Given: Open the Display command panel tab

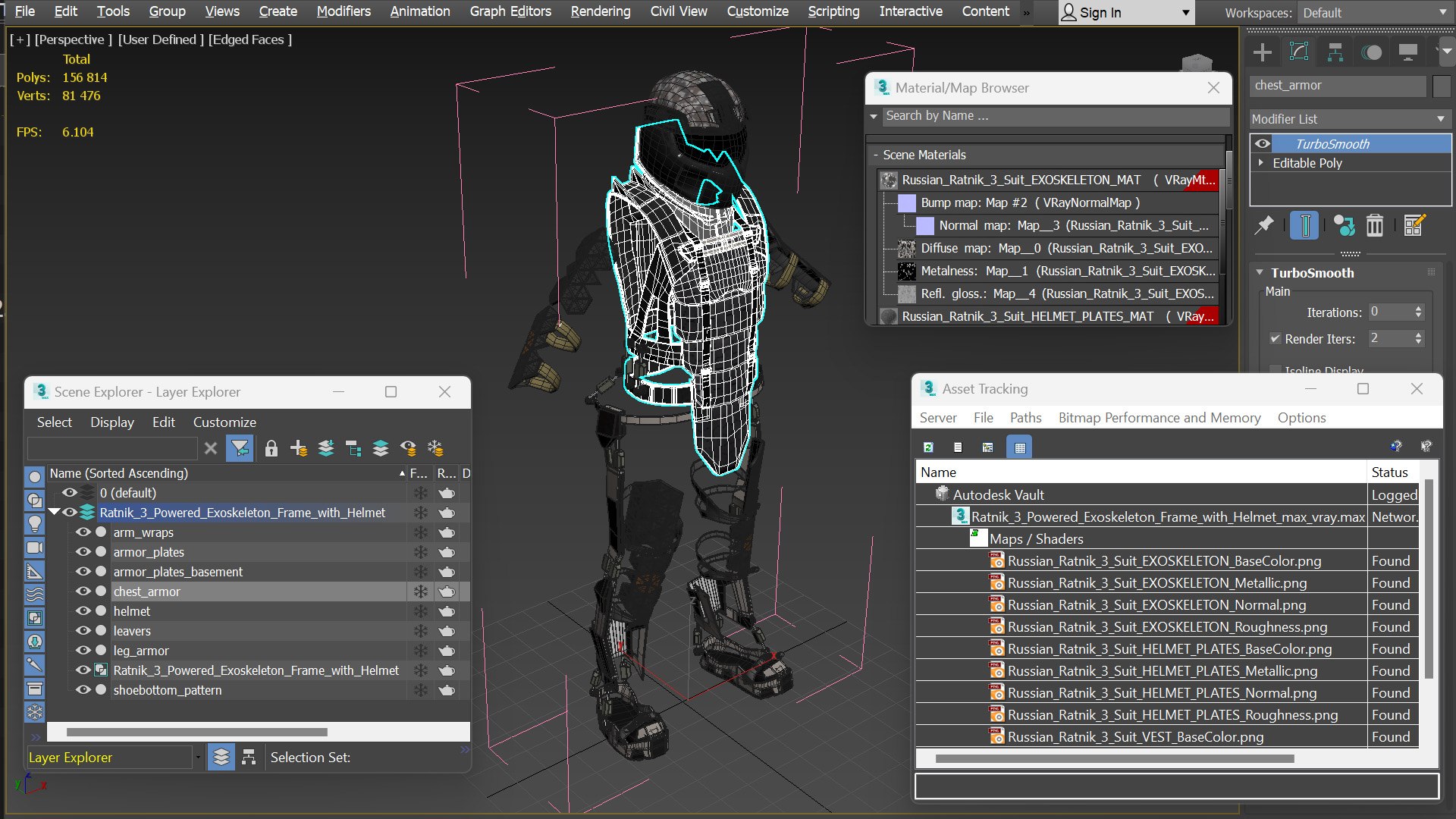Looking at the screenshot, I should [1408, 52].
